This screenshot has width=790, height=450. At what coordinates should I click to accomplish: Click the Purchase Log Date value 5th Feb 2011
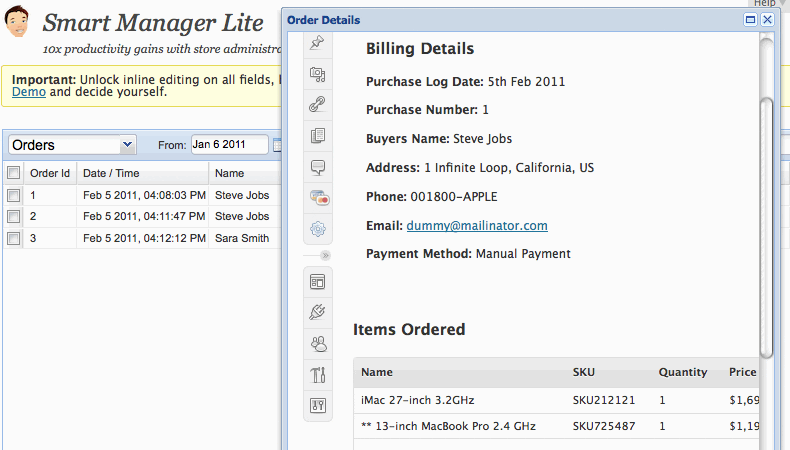pyautogui.click(x=526, y=82)
